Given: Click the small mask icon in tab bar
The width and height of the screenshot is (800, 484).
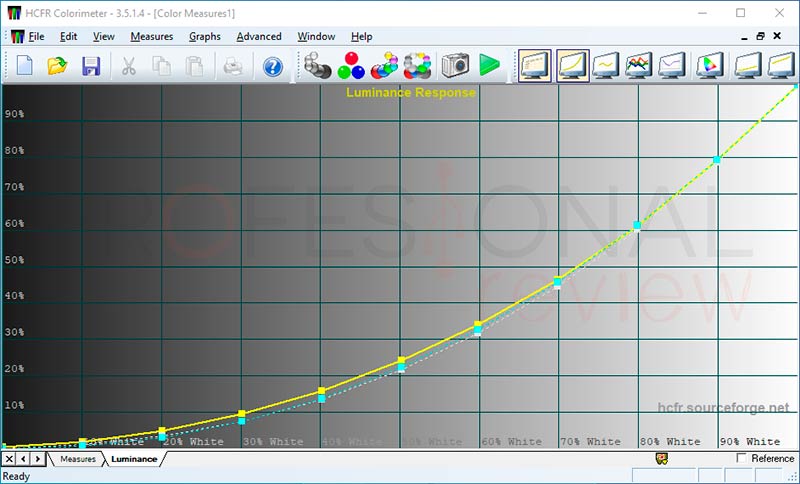Looking at the screenshot, I should [x=662, y=459].
